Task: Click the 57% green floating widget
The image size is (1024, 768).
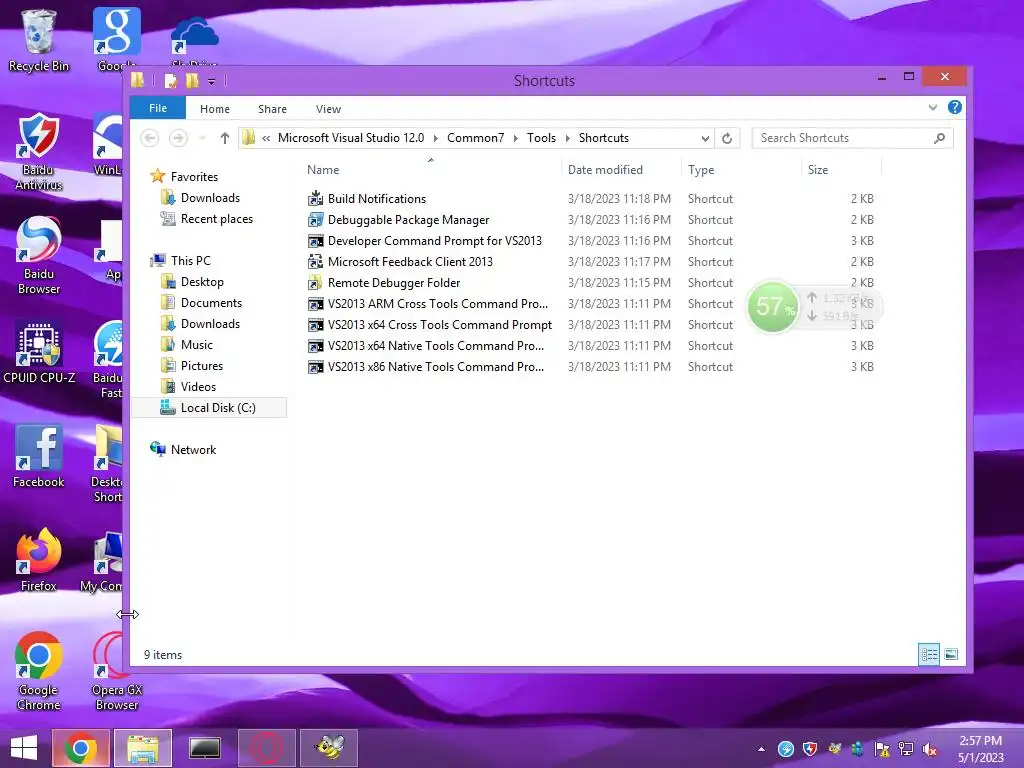Action: (773, 306)
